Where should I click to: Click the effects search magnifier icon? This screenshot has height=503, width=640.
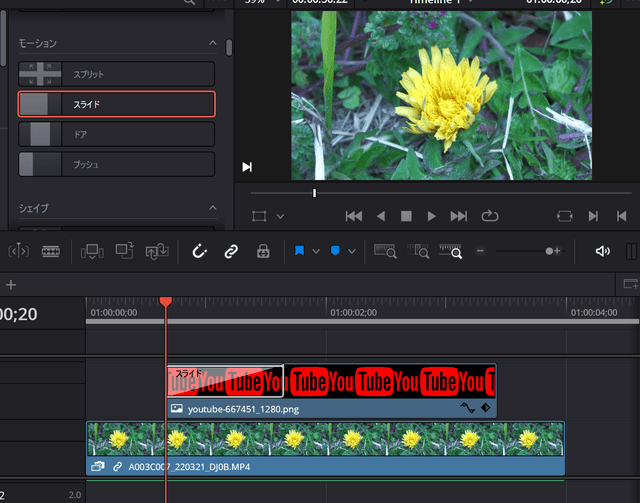pos(189,2)
